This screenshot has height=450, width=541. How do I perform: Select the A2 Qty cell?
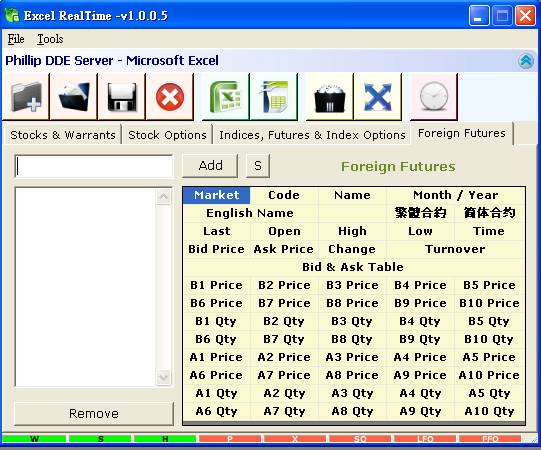[x=284, y=393]
